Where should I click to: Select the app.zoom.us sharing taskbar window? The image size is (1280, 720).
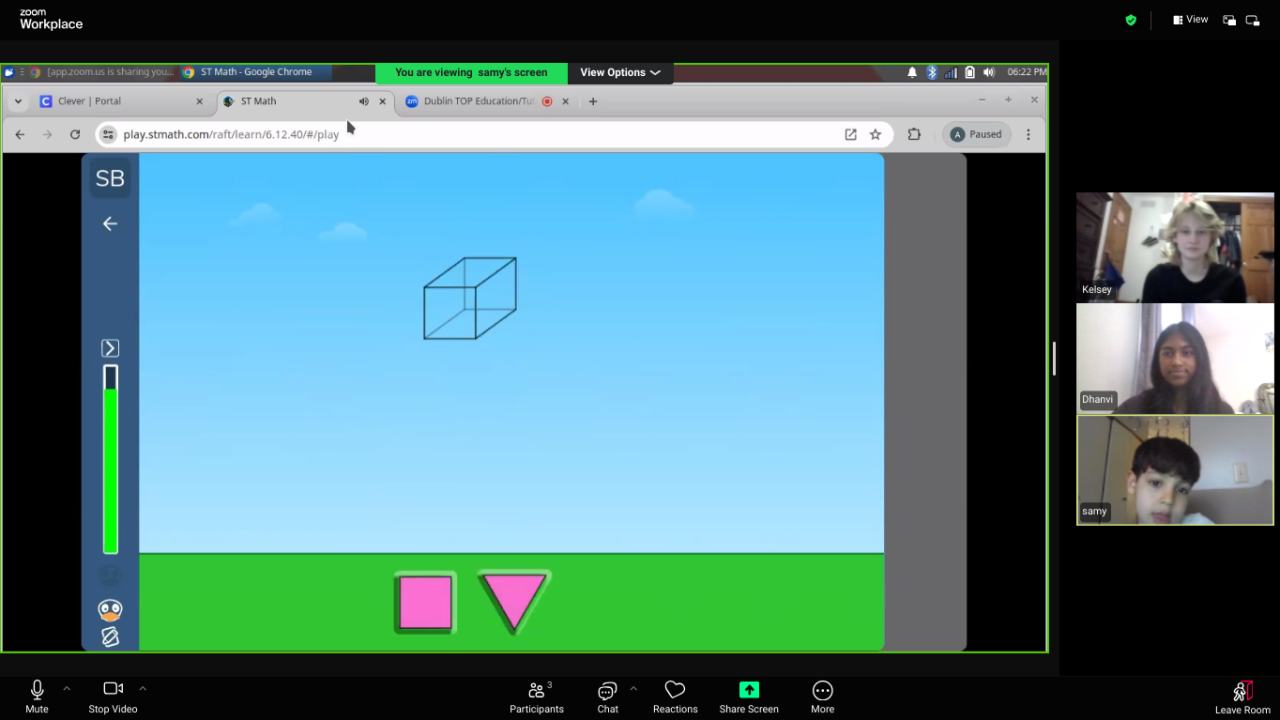102,72
